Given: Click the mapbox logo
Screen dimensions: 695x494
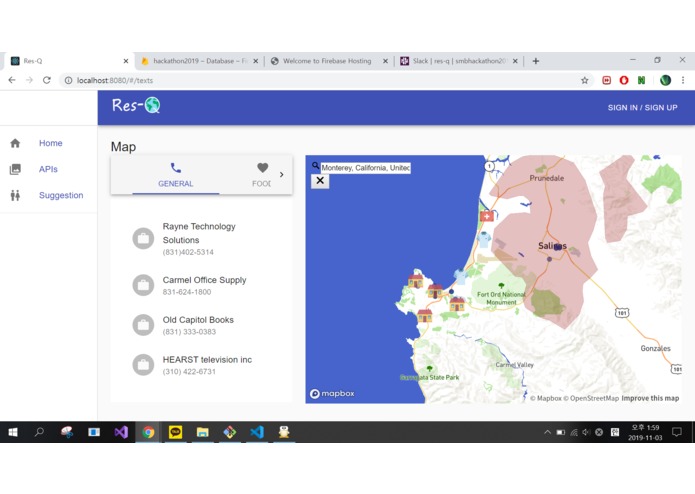Looking at the screenshot, I should point(332,393).
